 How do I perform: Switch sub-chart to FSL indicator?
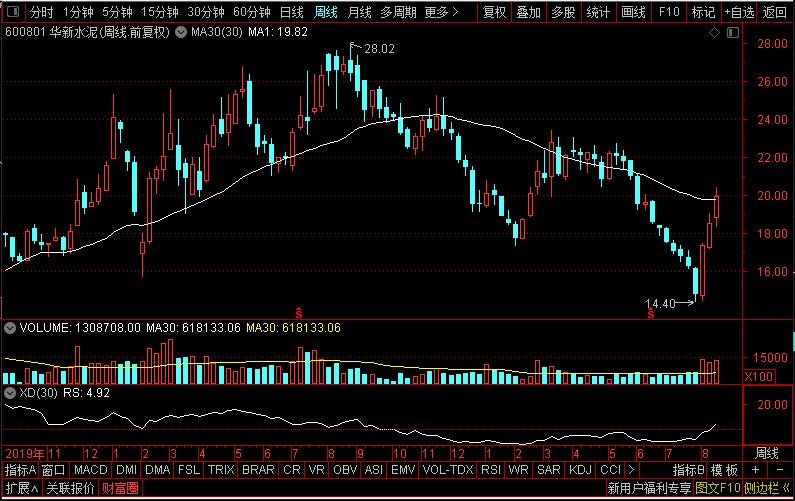click(x=189, y=470)
